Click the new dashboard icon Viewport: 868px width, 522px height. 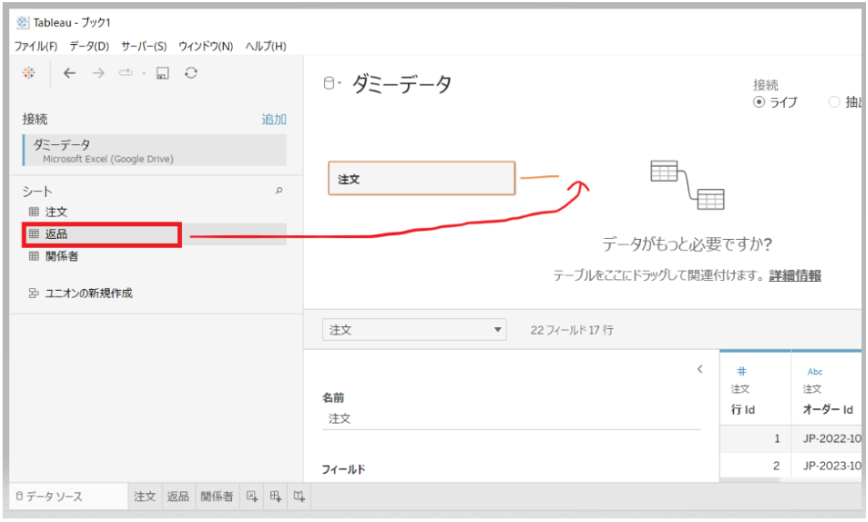pyautogui.click(x=276, y=497)
